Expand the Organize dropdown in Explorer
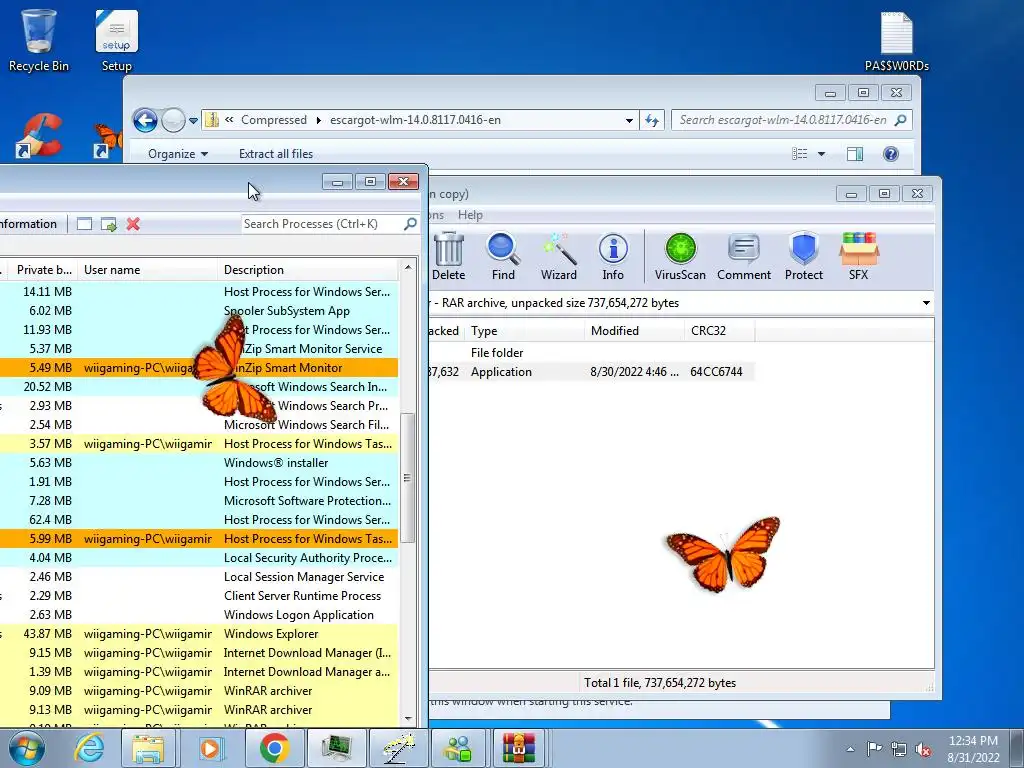The image size is (1024, 768). coord(178,154)
